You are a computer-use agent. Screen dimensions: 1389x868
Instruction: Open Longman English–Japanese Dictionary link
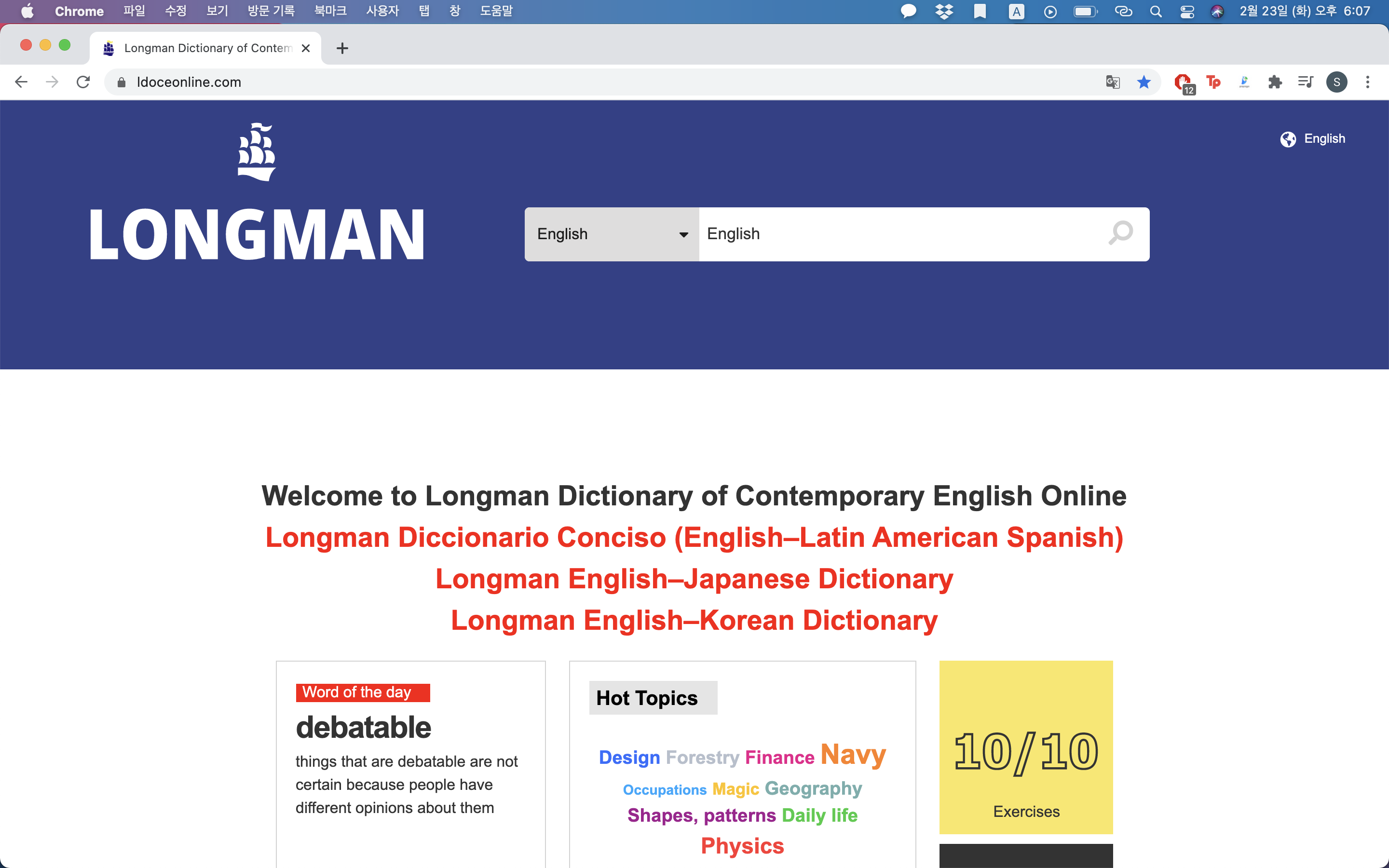pos(694,579)
